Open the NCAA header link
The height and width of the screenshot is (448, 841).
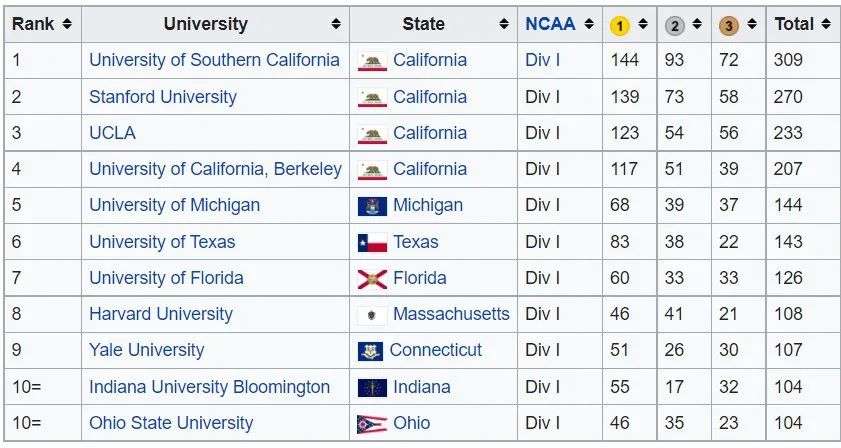(x=550, y=24)
